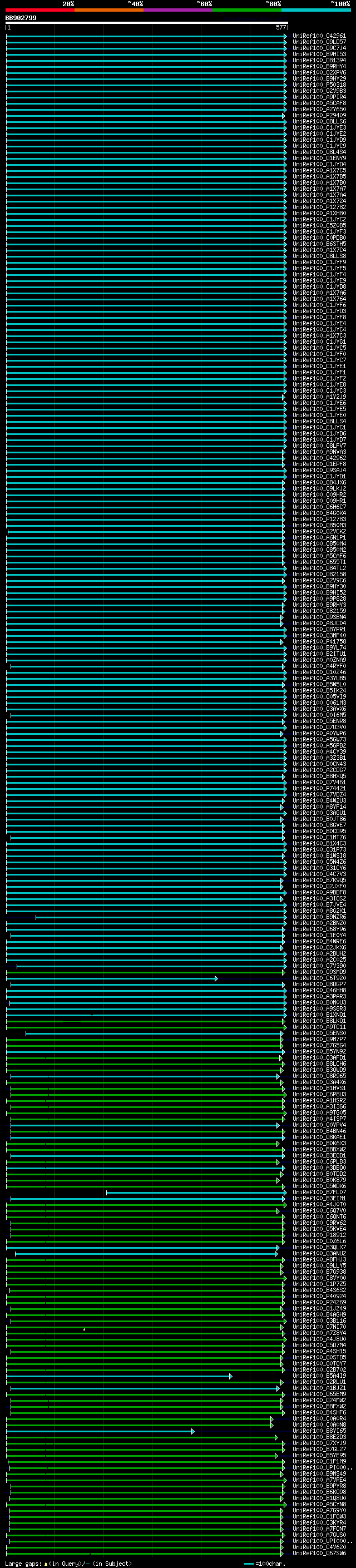Select hit label UniRef100_A1Y2J9
This screenshot has height=1568, width=356.
pyautogui.click(x=319, y=398)
